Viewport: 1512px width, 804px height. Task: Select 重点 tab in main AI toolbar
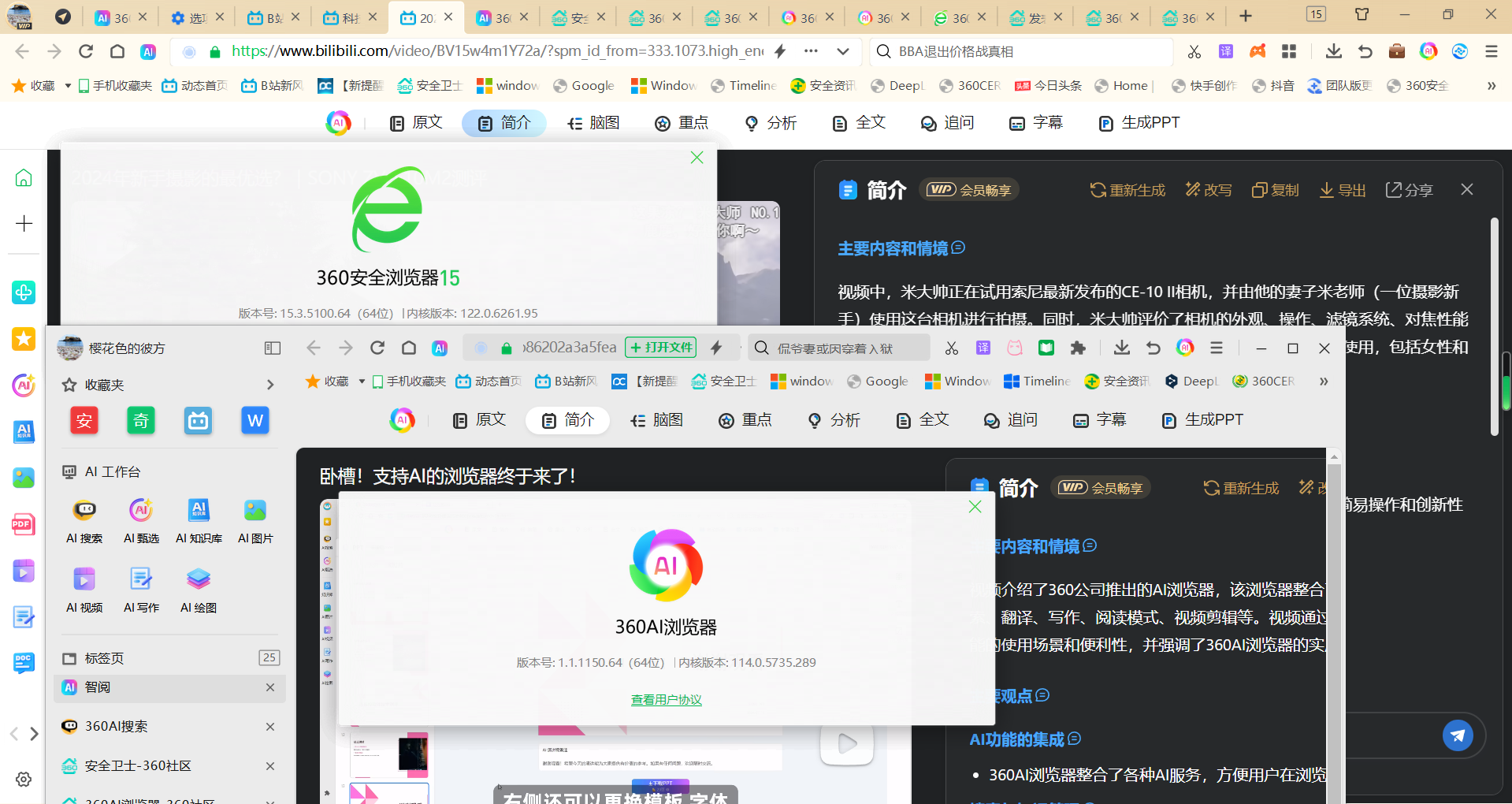[682, 123]
